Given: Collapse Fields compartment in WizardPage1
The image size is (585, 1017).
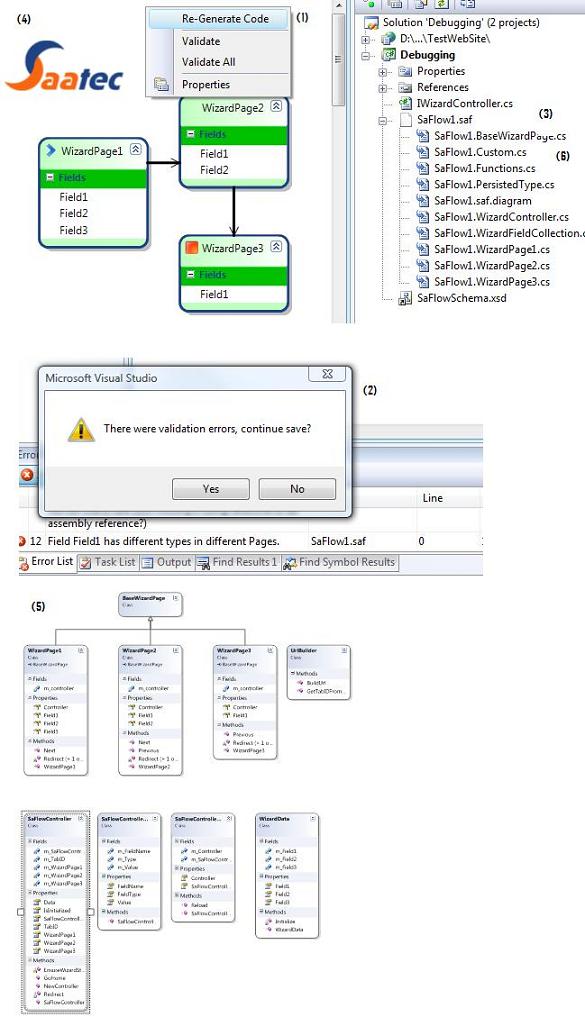Looking at the screenshot, I should point(49,177).
